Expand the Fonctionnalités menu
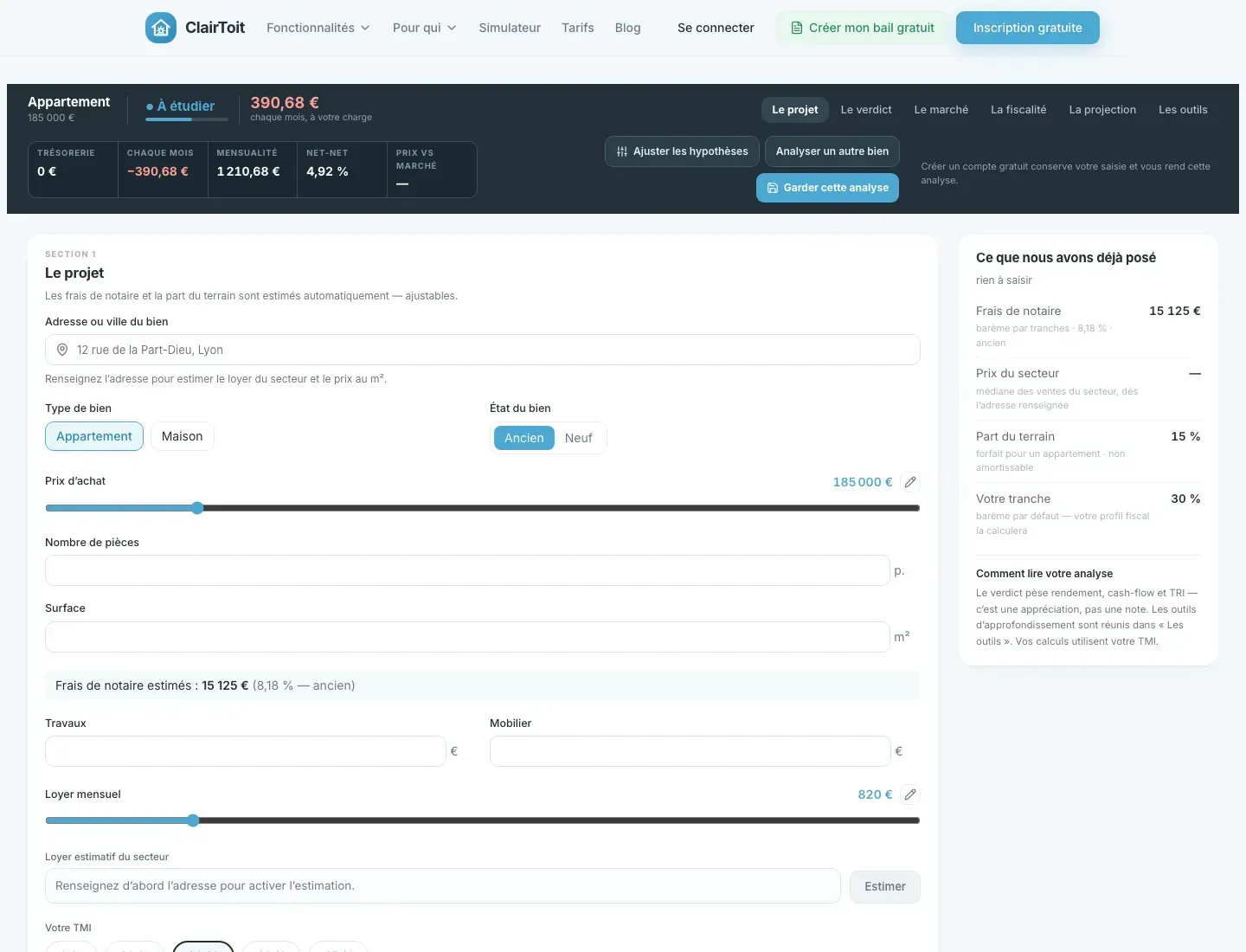Image resolution: width=1246 pixels, height=952 pixels. click(318, 28)
